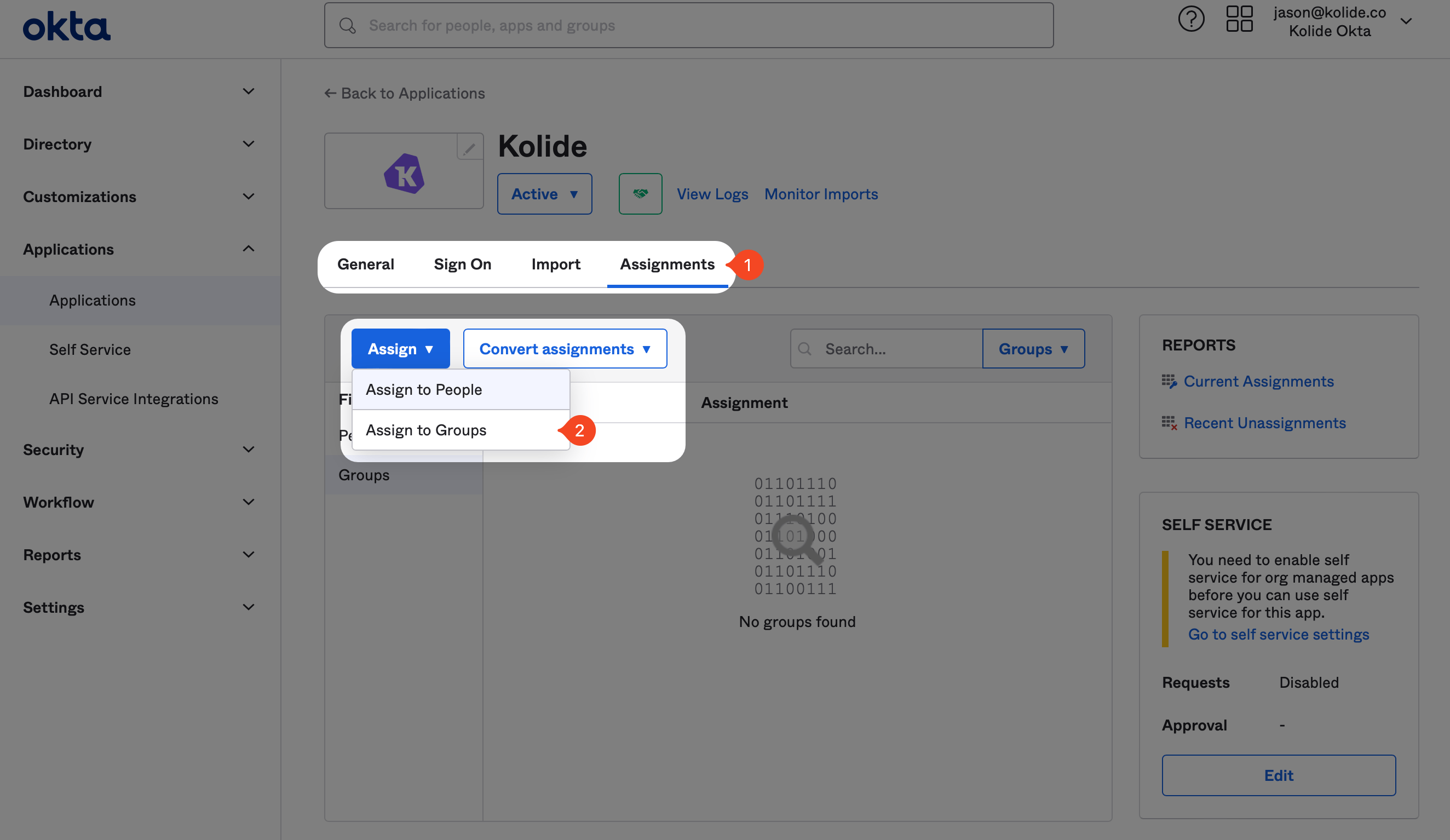
Task: Click the View Logs link
Action: (711, 194)
